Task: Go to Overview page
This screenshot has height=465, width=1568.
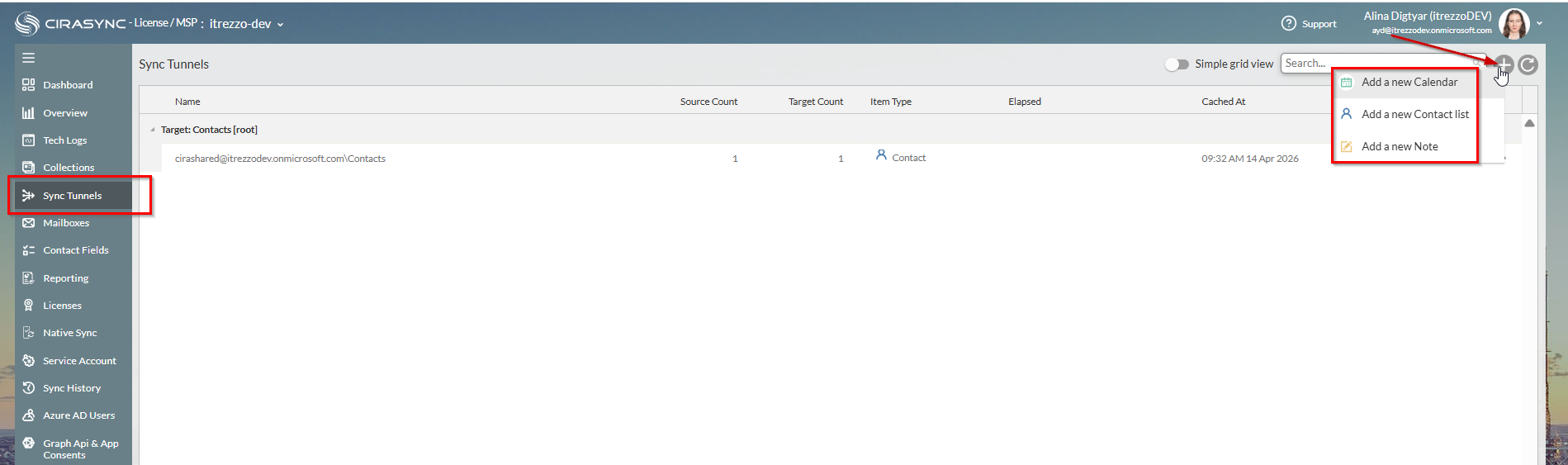Action: coord(65,113)
